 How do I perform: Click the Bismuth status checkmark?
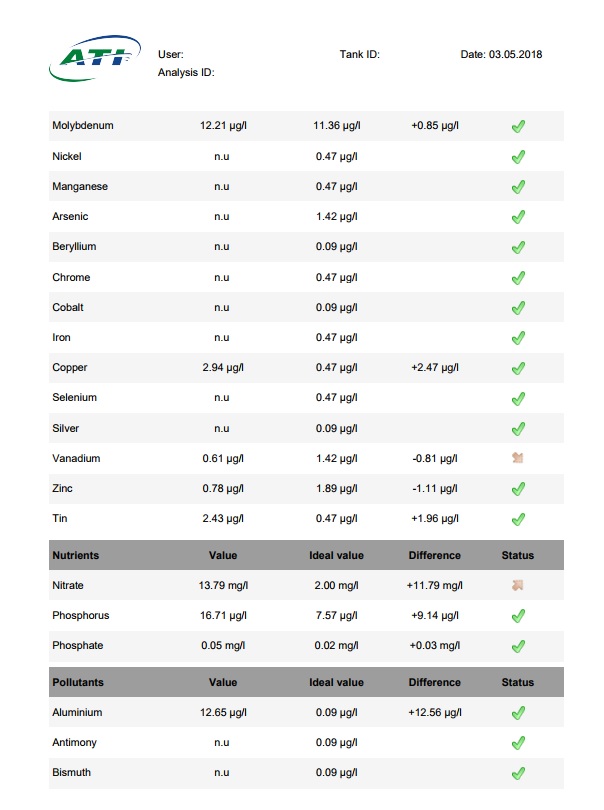518,773
